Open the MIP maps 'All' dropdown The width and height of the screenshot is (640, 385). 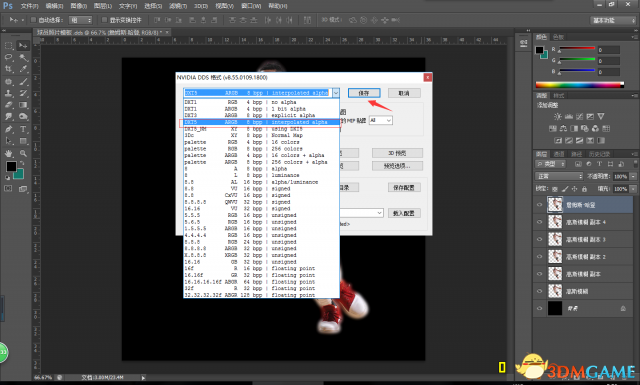point(381,120)
